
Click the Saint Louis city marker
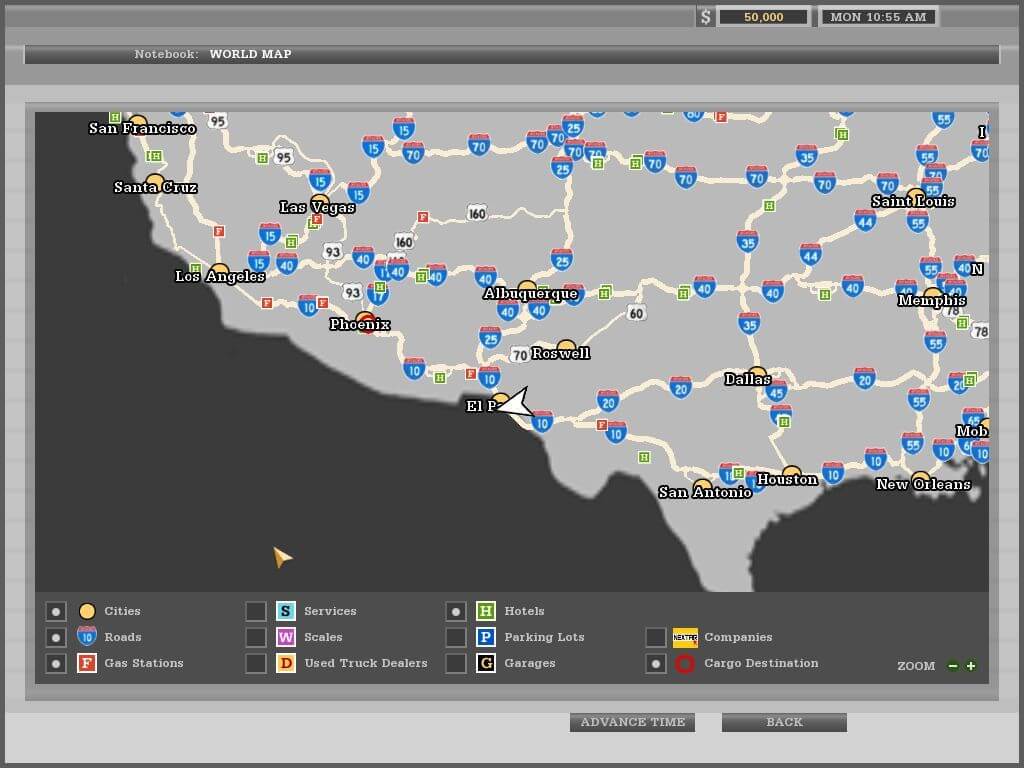click(915, 196)
